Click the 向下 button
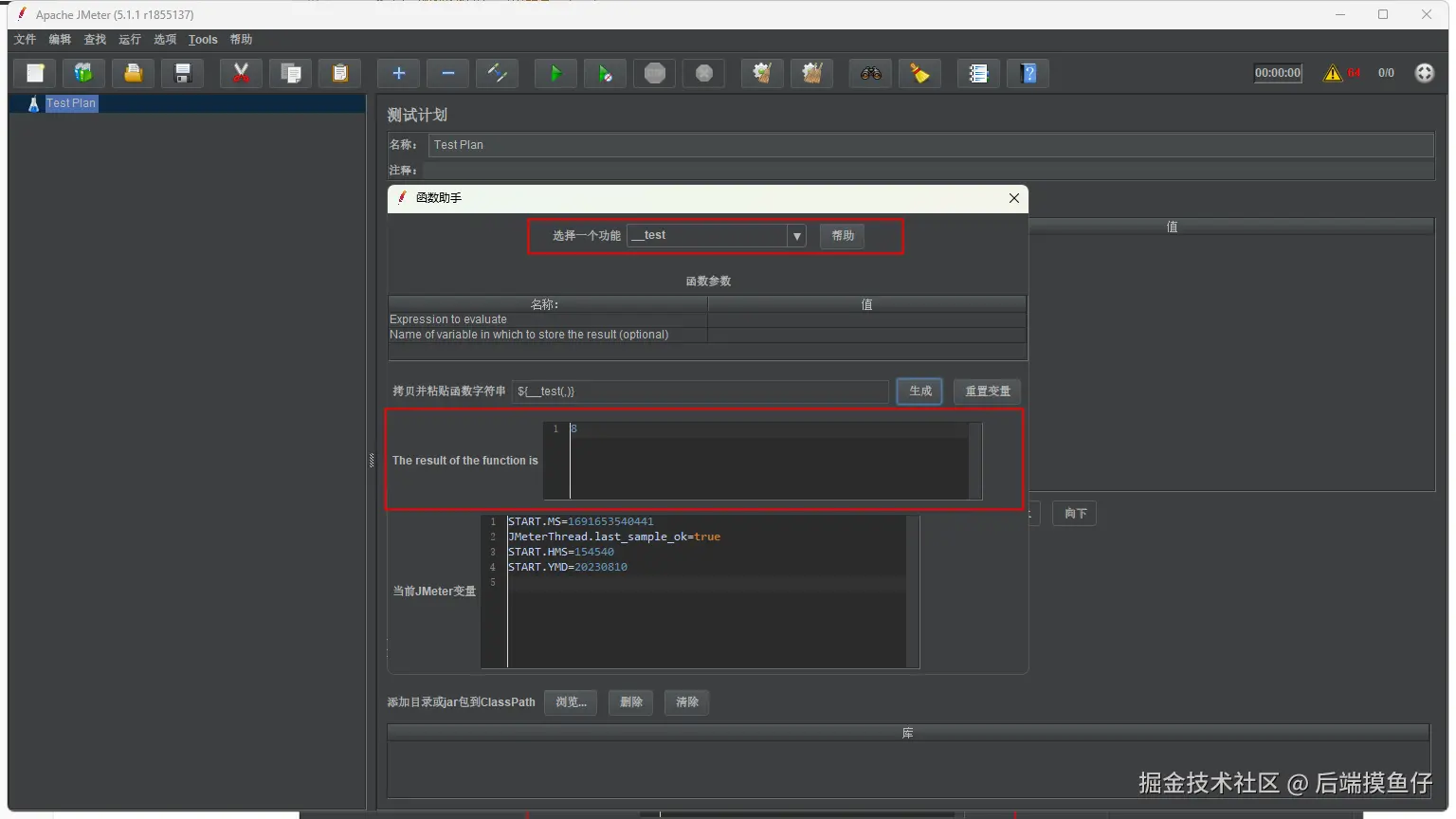1456x819 pixels. 1075,513
